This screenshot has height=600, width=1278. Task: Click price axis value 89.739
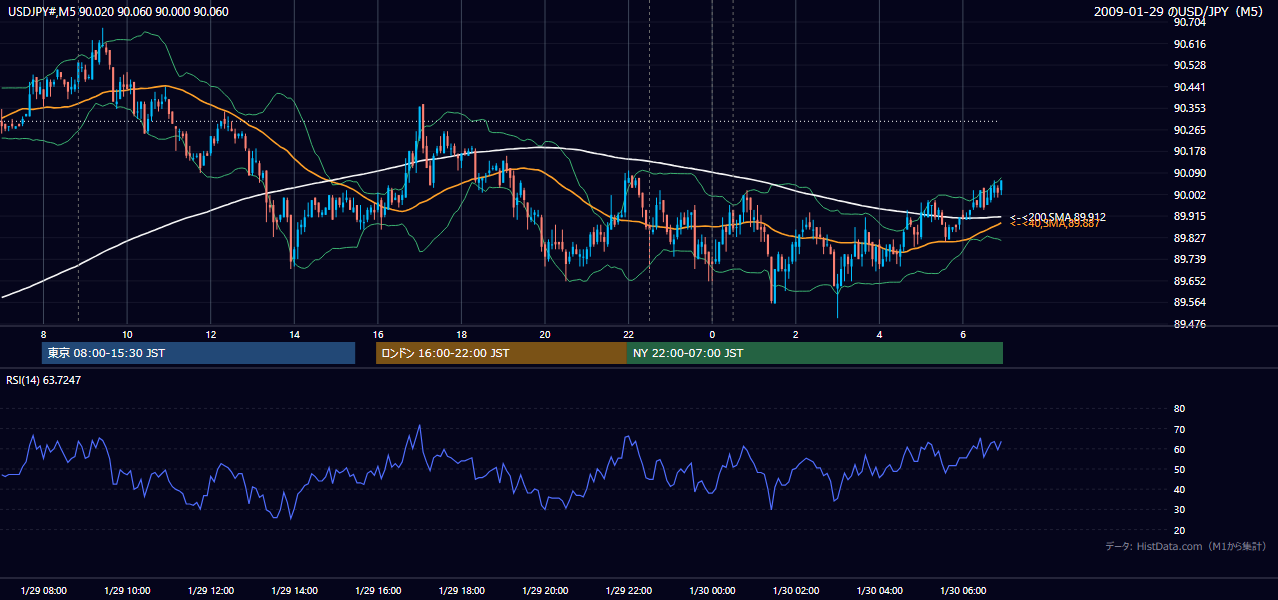pyautogui.click(x=1190, y=259)
